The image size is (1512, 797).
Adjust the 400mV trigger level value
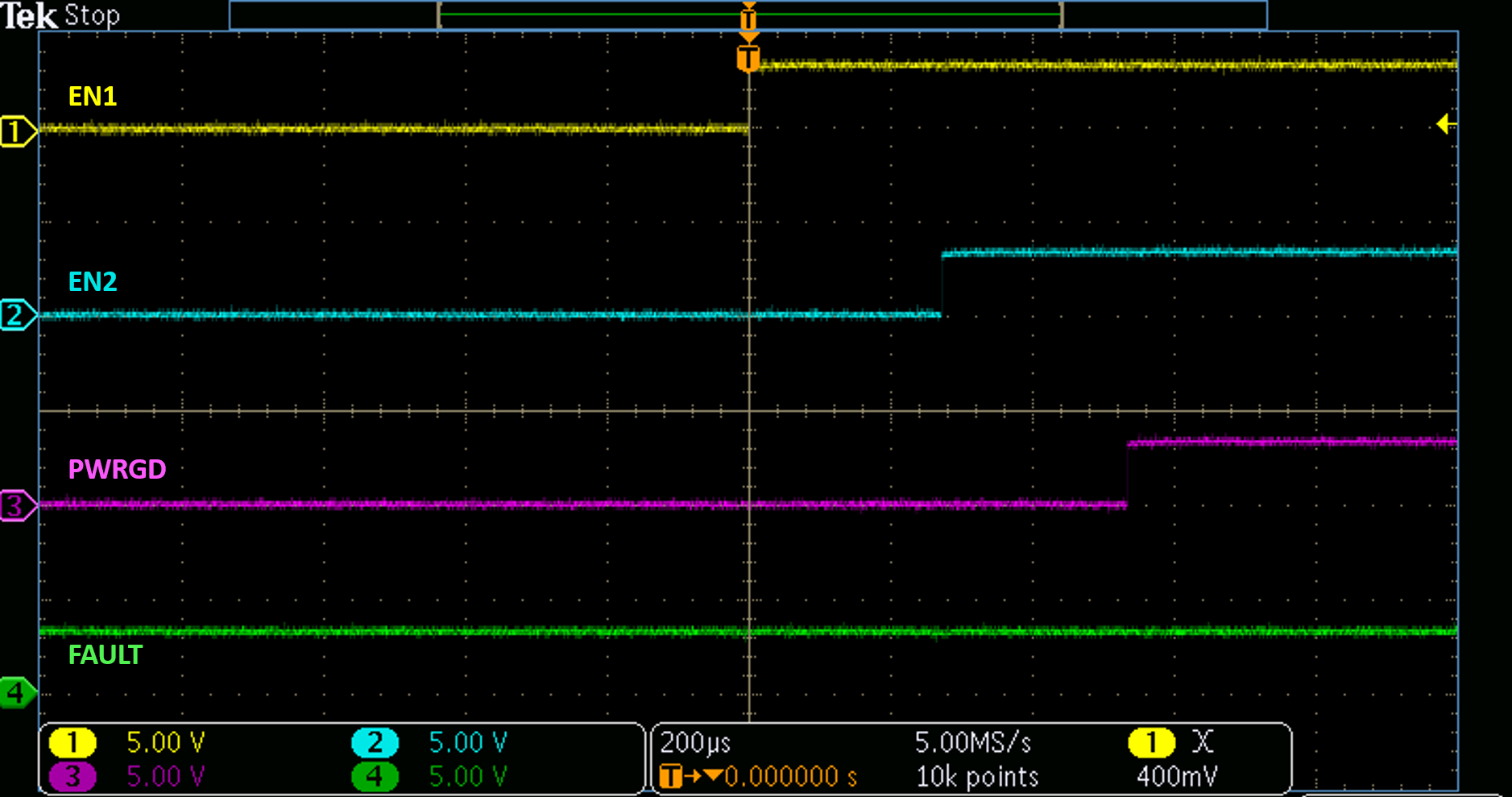point(1178,776)
